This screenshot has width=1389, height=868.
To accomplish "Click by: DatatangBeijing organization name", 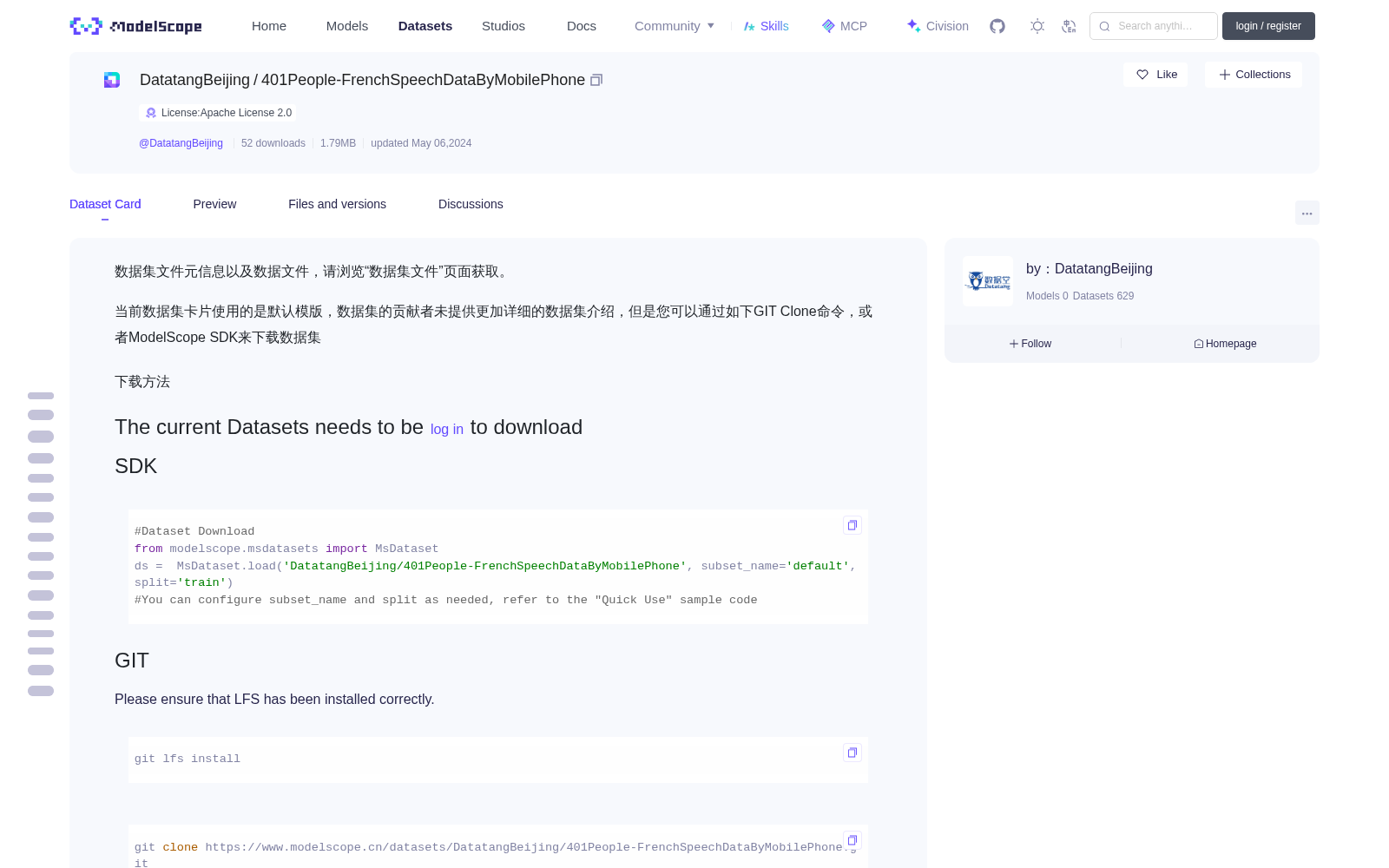I will pos(1089,269).
